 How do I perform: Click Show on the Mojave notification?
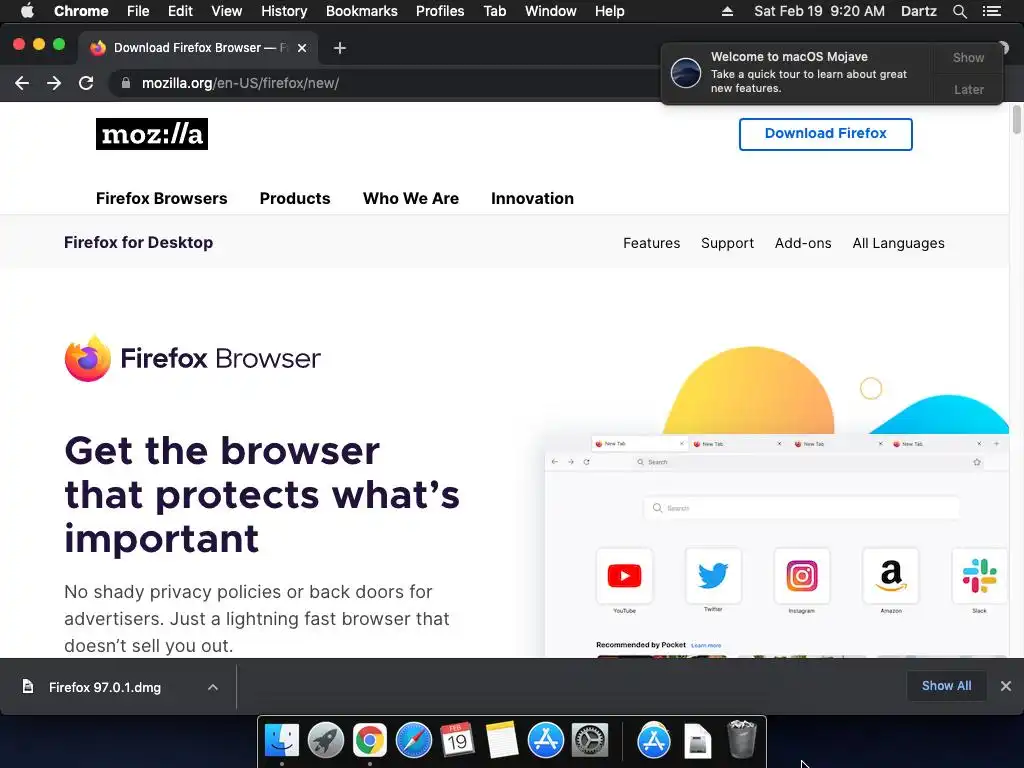point(968,57)
